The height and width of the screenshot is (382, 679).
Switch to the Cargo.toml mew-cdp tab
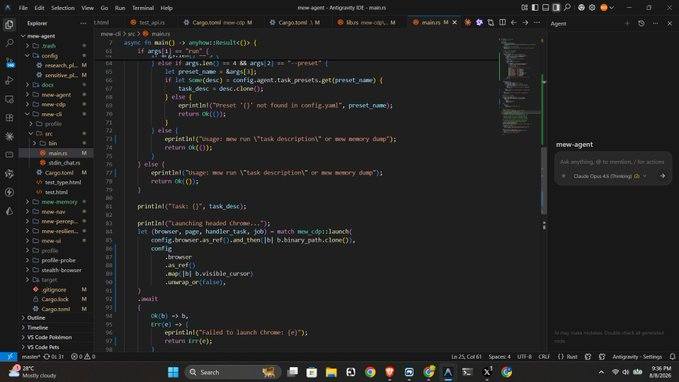[x=218, y=23]
